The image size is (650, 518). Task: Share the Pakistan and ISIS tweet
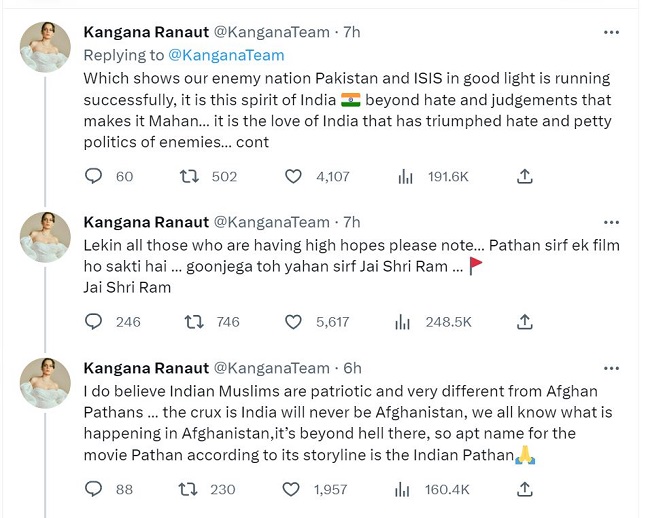pos(524,176)
